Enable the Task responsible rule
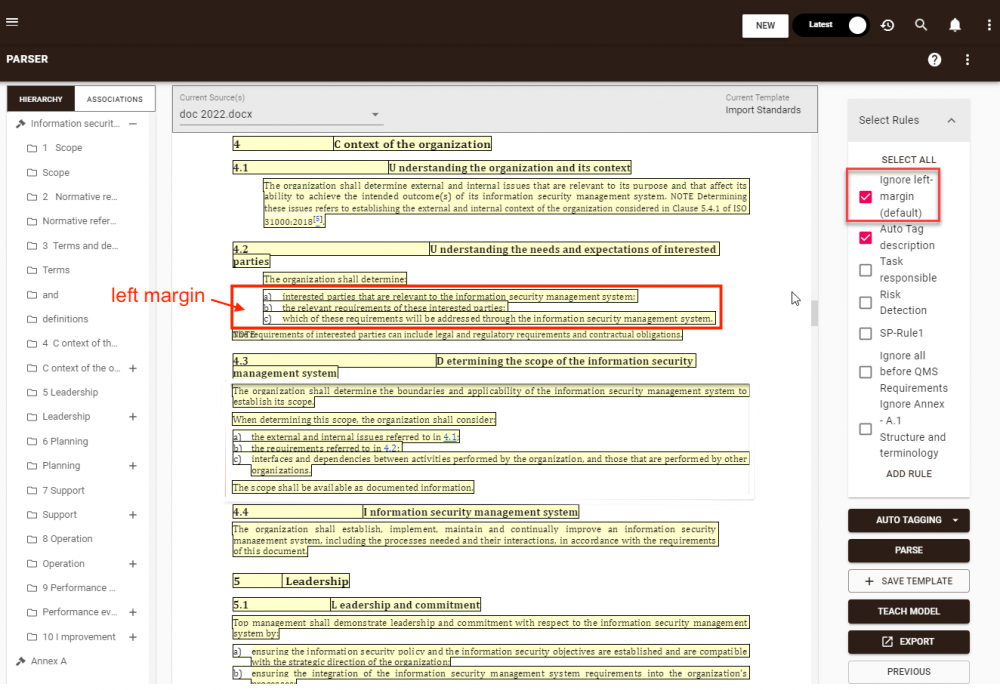Screen dimensions: 1000x690 tap(865, 269)
